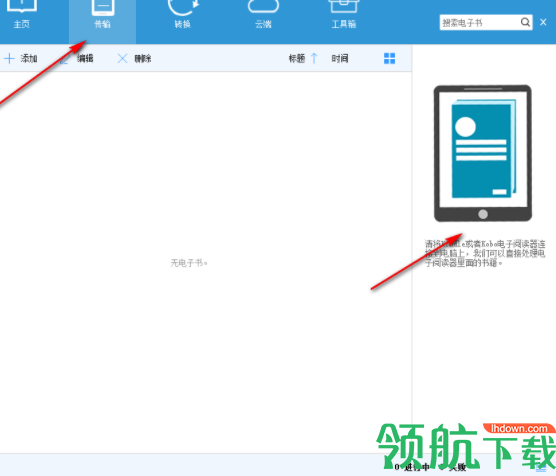Click the 进行中 in-progress status entry
Screen dimensions: 556x476
[x=412, y=467]
